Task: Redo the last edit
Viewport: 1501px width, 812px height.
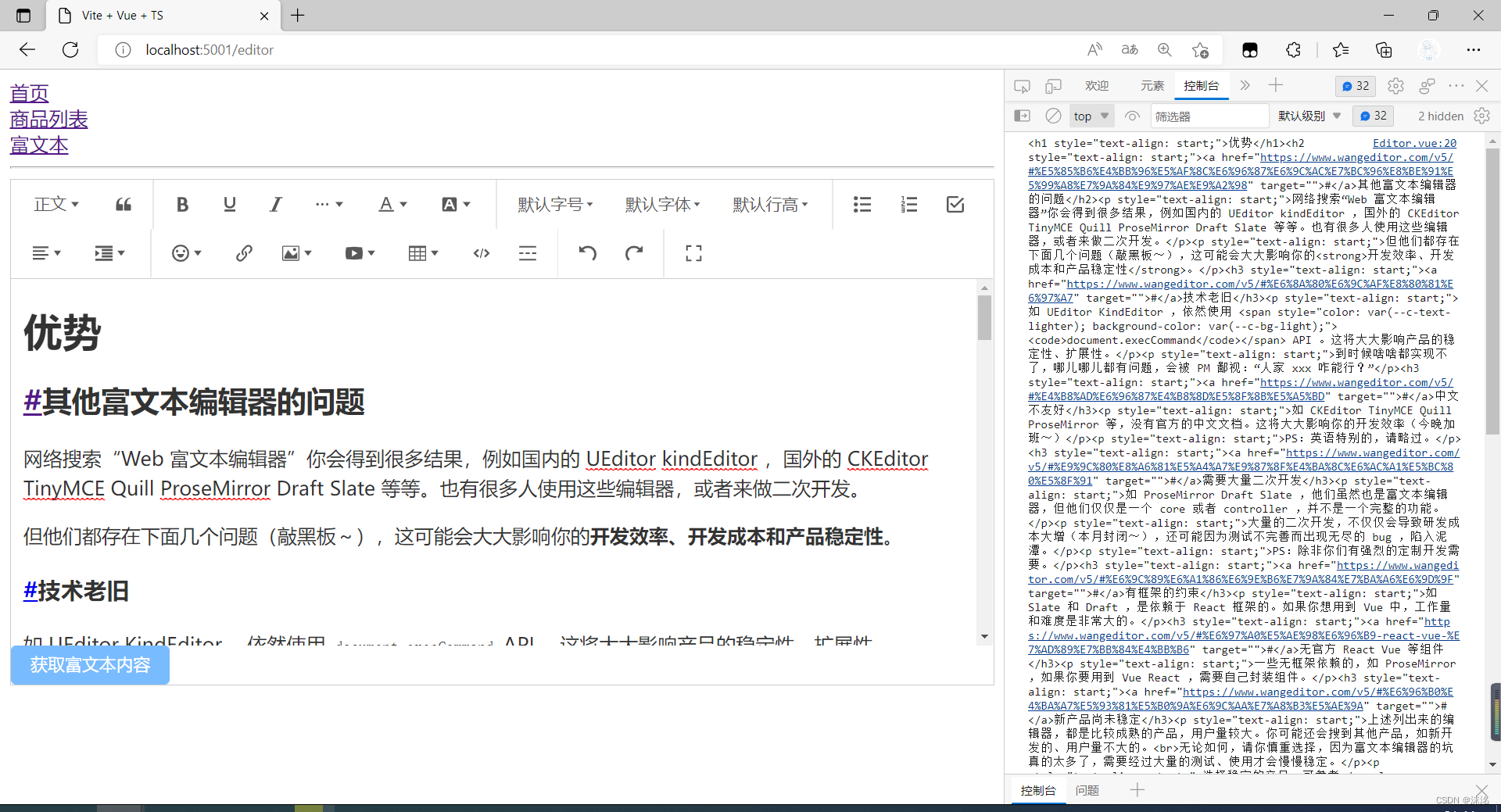Action: [634, 253]
